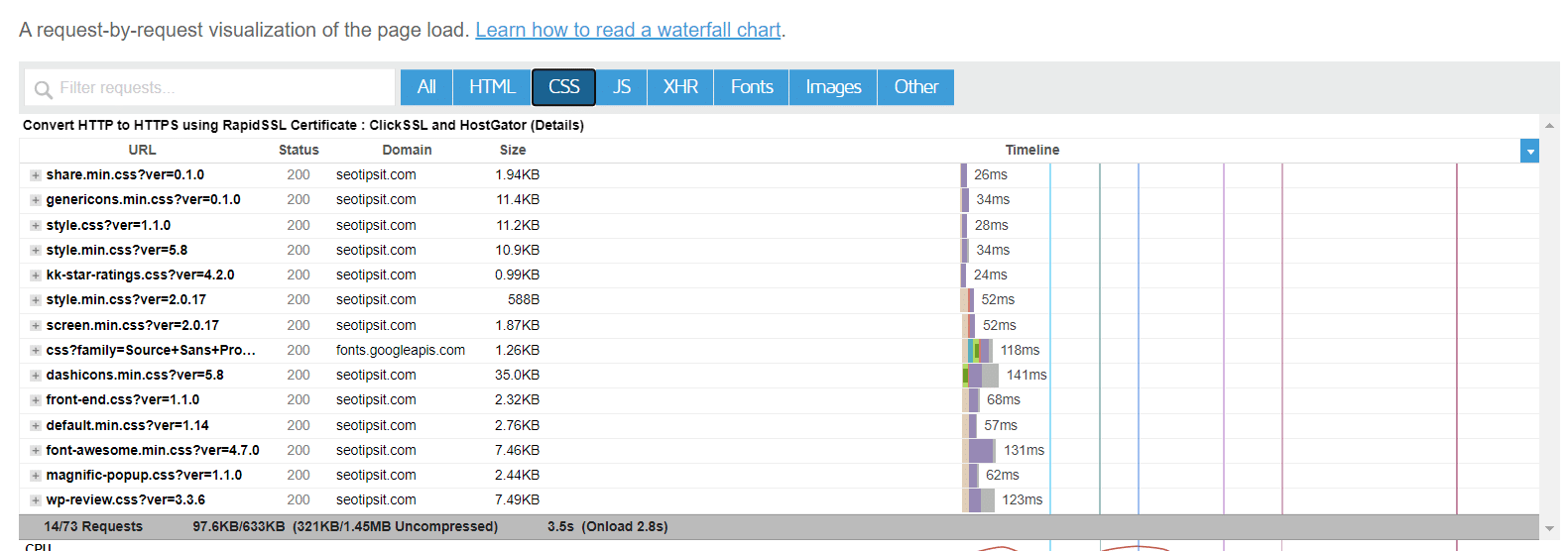Click the 118ms timing bar for Google Fonts css

click(980, 350)
